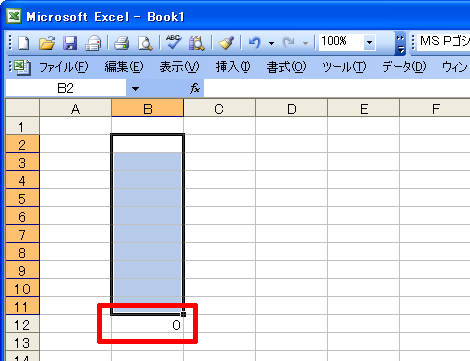This screenshot has height=361, width=470.
Task: Expand the Undo history dropdown arrow
Action: point(271,43)
